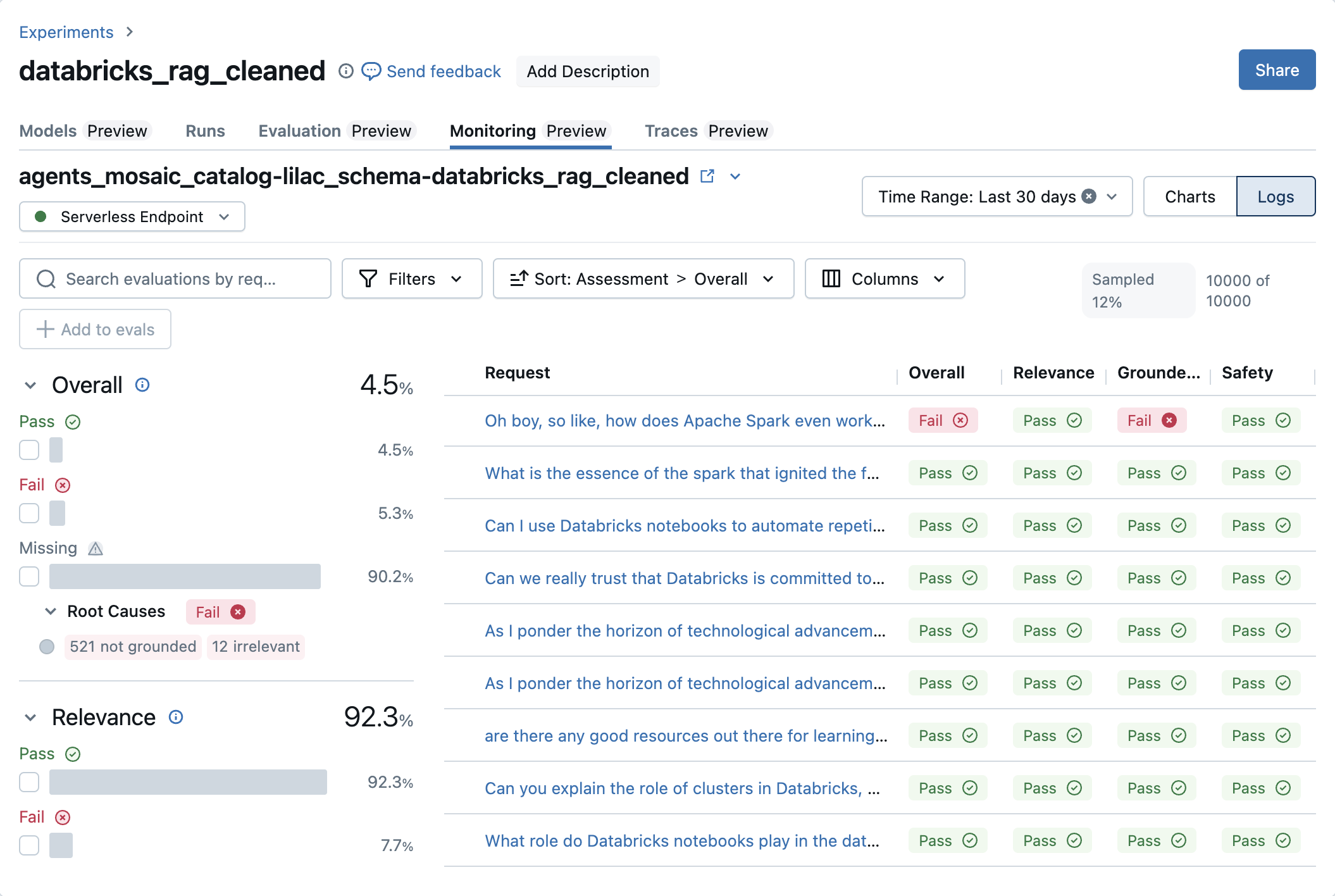Click the 12 irrelevant tag
The width and height of the screenshot is (1335, 896).
256,647
